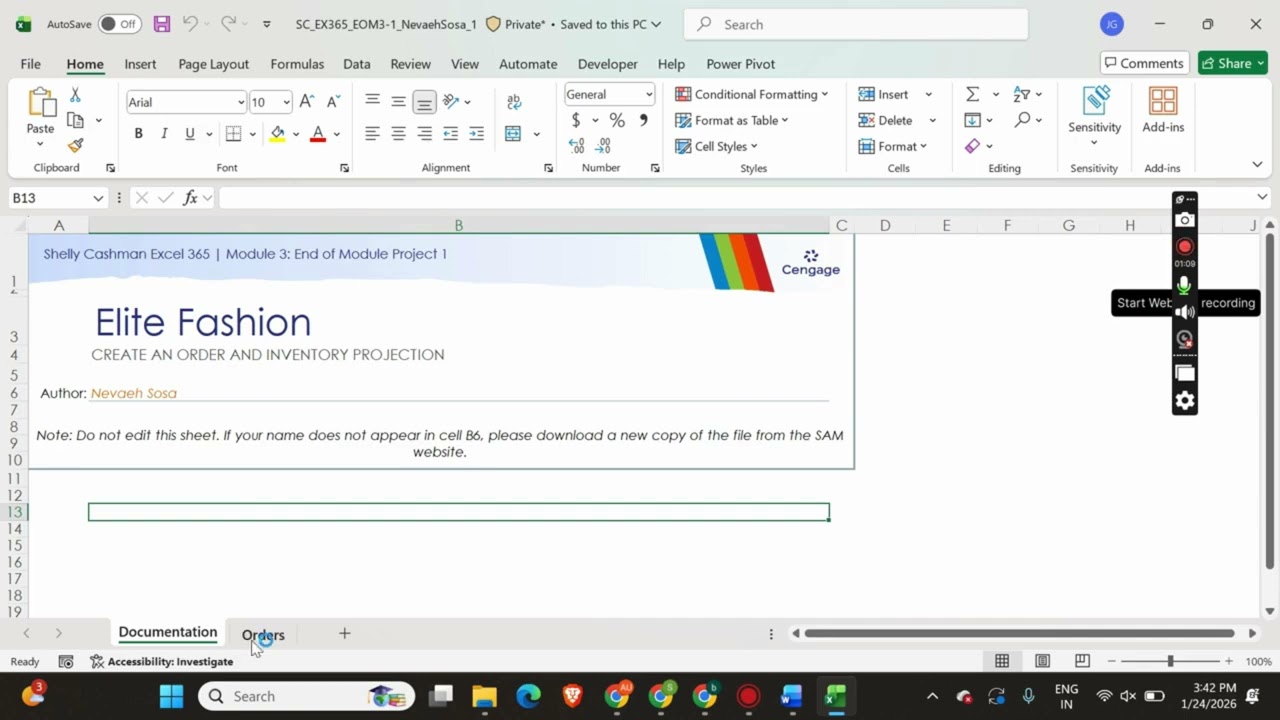Apply yellow Fill Color swatch

277,133
